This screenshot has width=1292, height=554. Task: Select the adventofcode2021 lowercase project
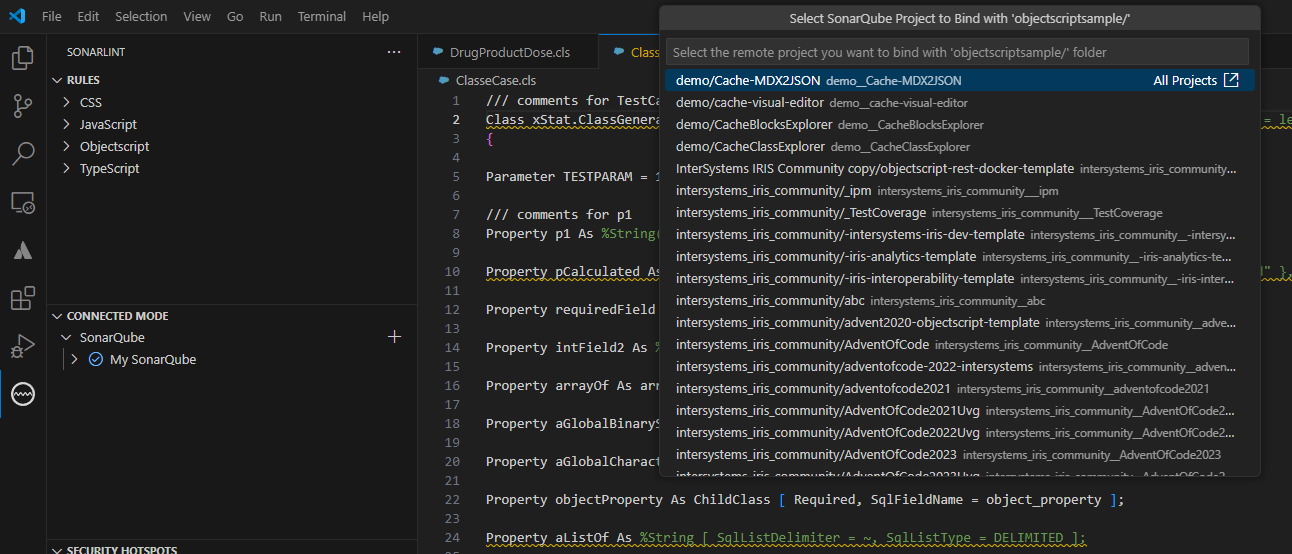(x=960, y=388)
